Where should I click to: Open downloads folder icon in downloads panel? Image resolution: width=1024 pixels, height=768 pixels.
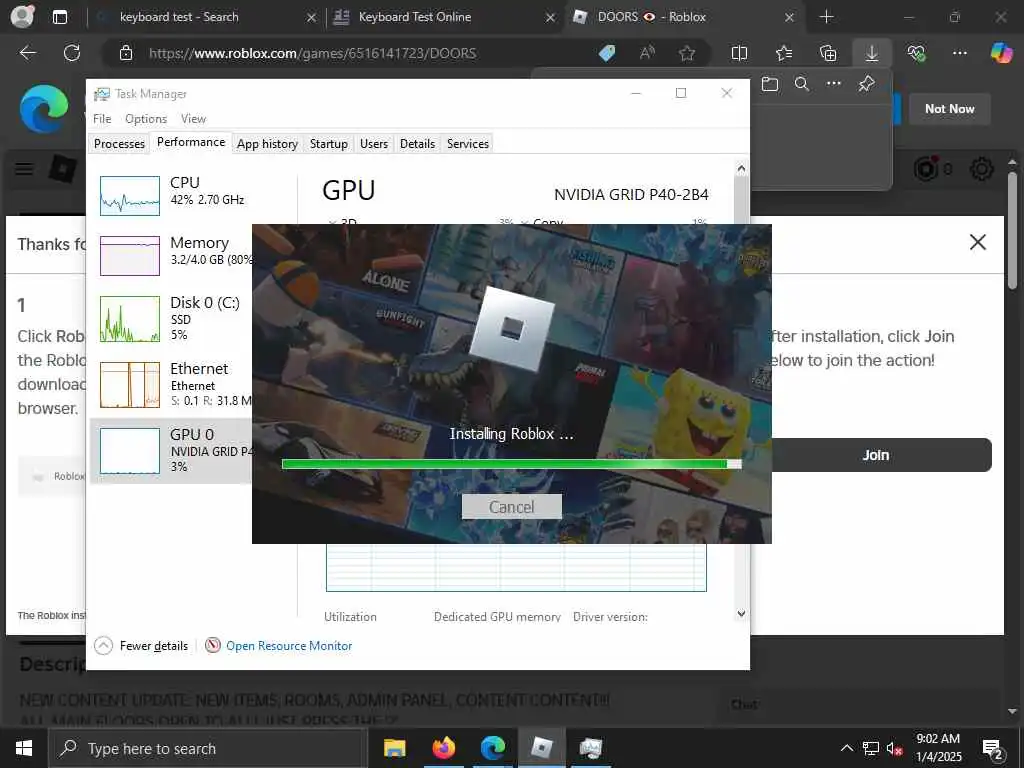[x=770, y=84]
